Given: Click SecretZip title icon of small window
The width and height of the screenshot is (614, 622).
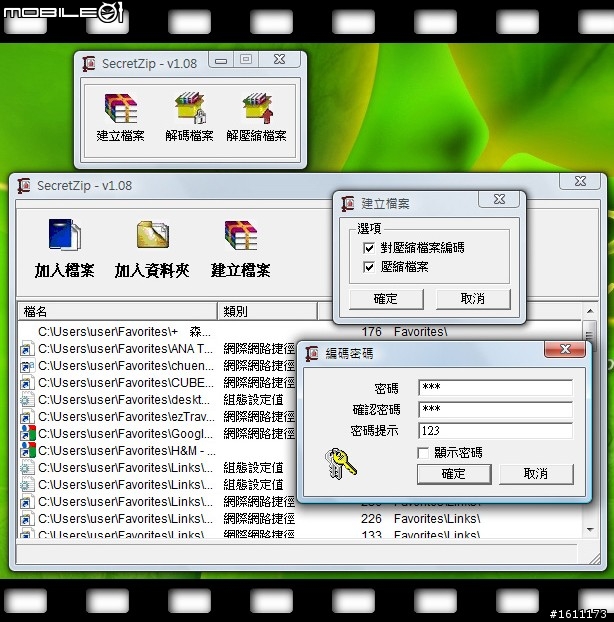Looking at the screenshot, I should (89, 63).
